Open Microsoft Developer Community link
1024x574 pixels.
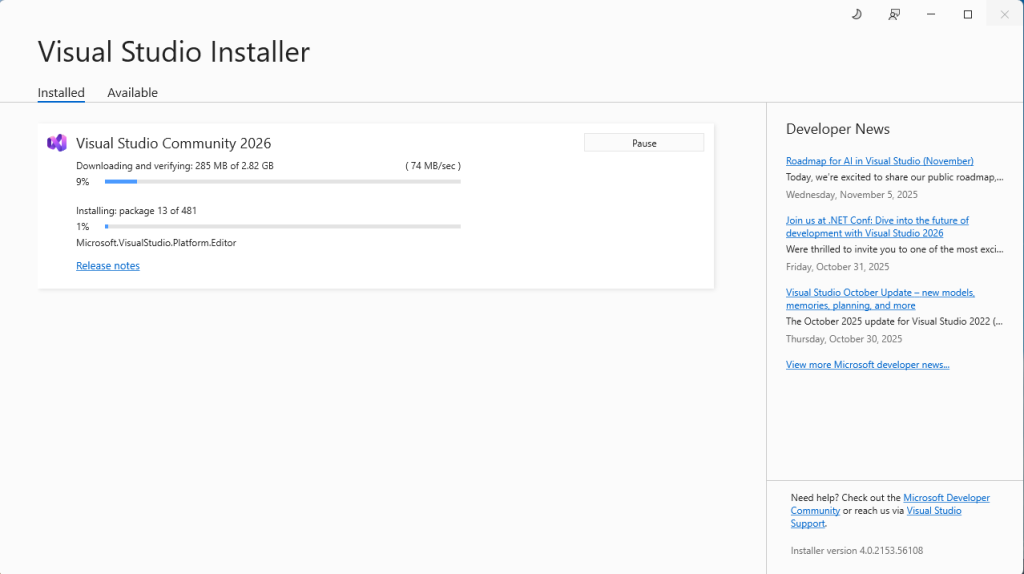coord(946,498)
